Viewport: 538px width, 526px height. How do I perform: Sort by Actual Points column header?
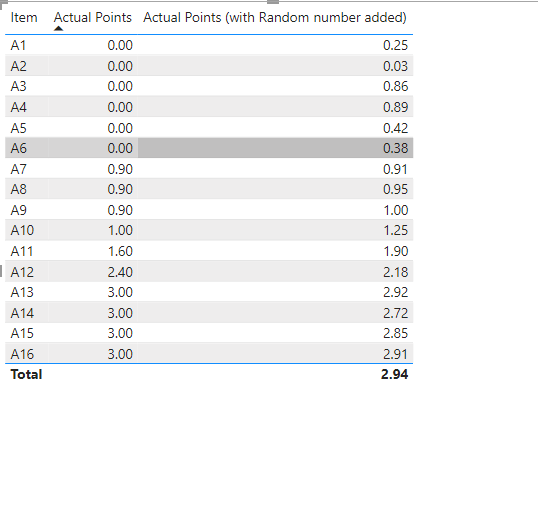[x=93, y=17]
